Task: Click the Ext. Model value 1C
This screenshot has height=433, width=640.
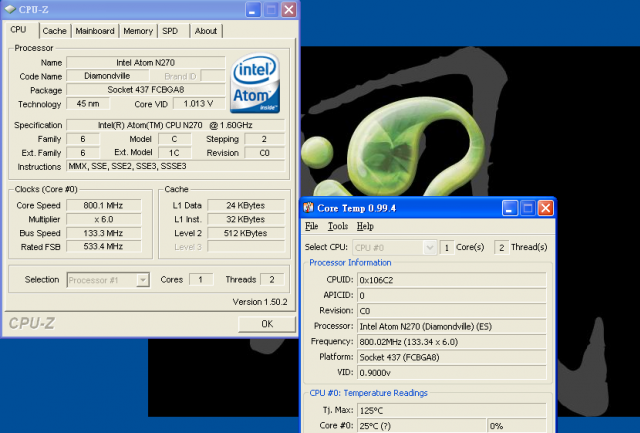Action: [x=174, y=153]
